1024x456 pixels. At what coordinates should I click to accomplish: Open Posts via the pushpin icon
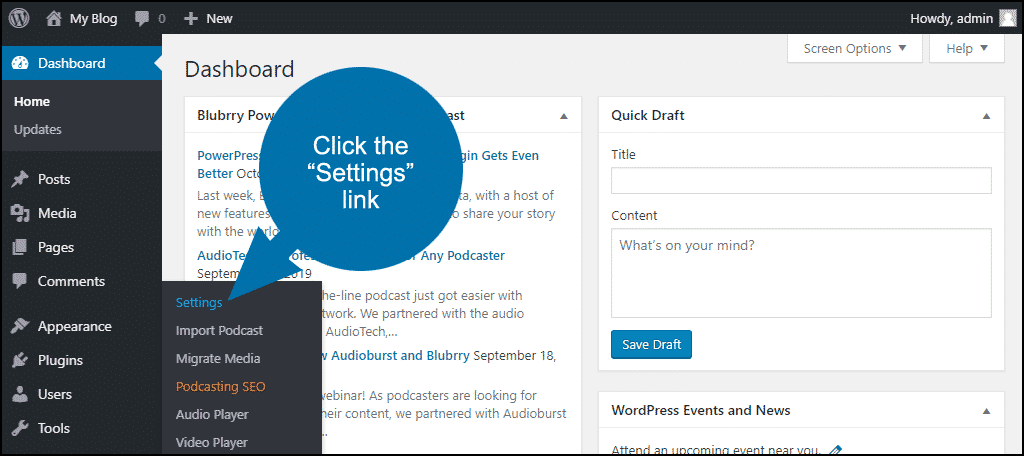[x=19, y=180]
